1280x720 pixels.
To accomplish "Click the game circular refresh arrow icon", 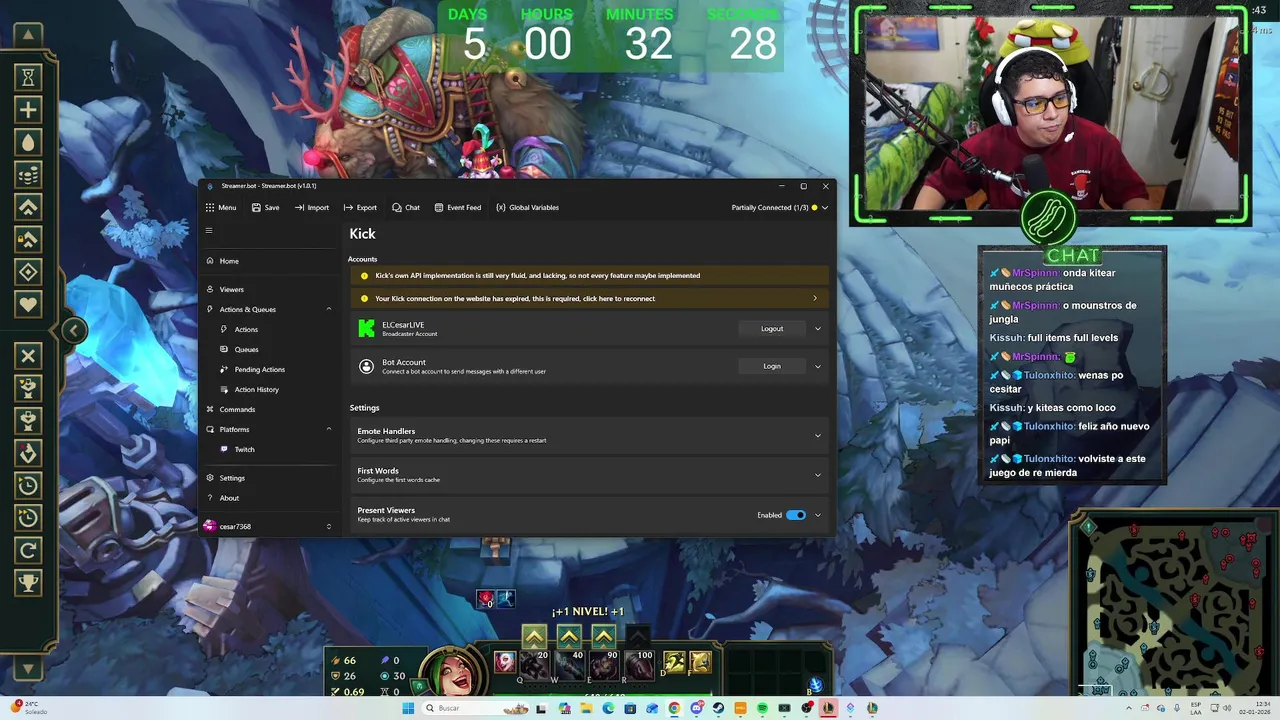I will (x=28, y=549).
